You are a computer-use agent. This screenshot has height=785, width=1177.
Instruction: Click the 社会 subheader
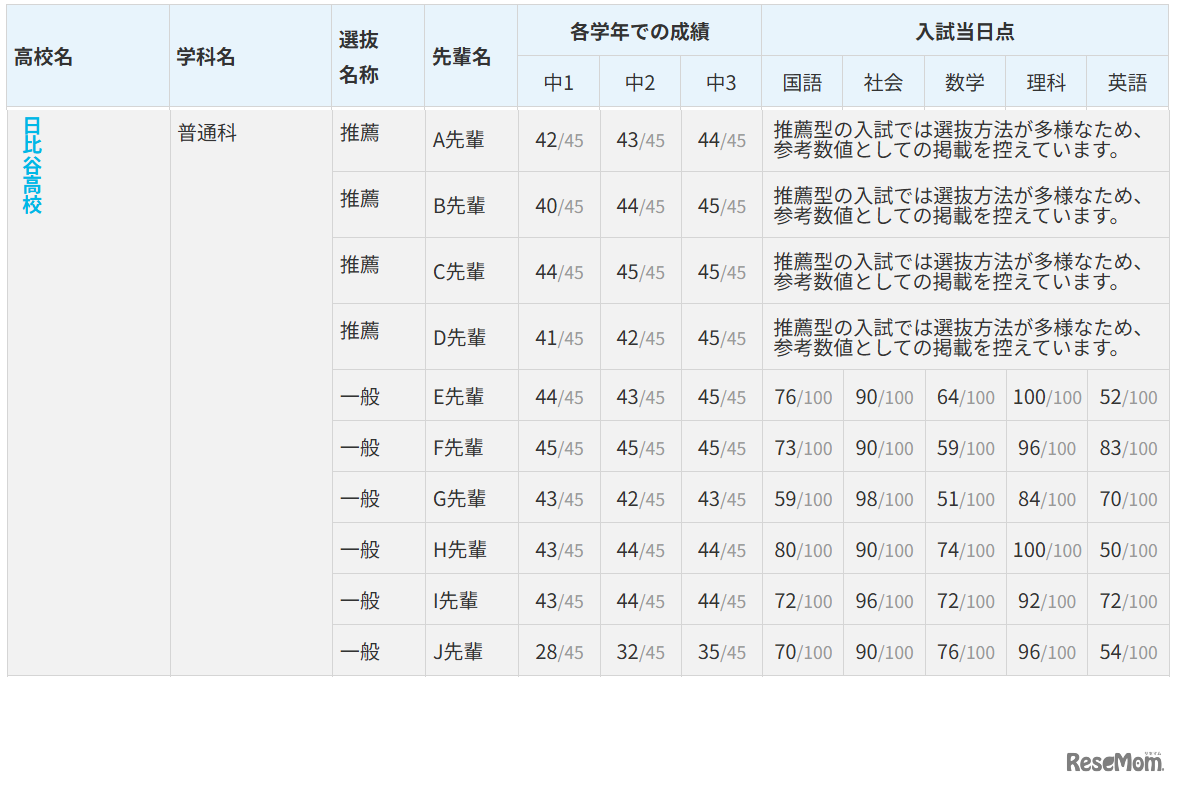point(884,83)
